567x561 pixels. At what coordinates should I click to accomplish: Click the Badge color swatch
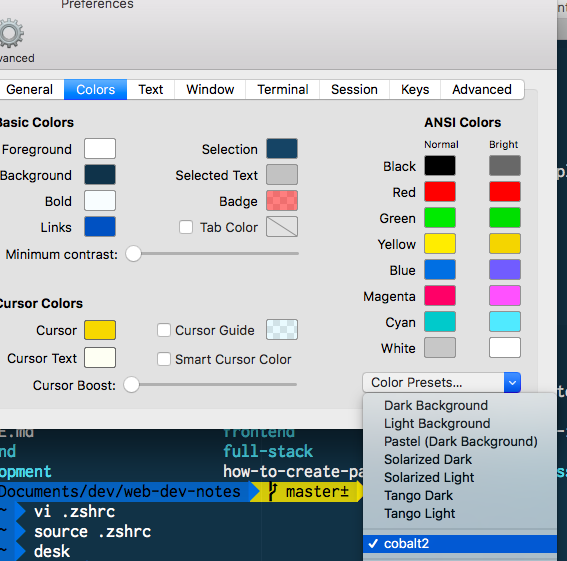[282, 200]
